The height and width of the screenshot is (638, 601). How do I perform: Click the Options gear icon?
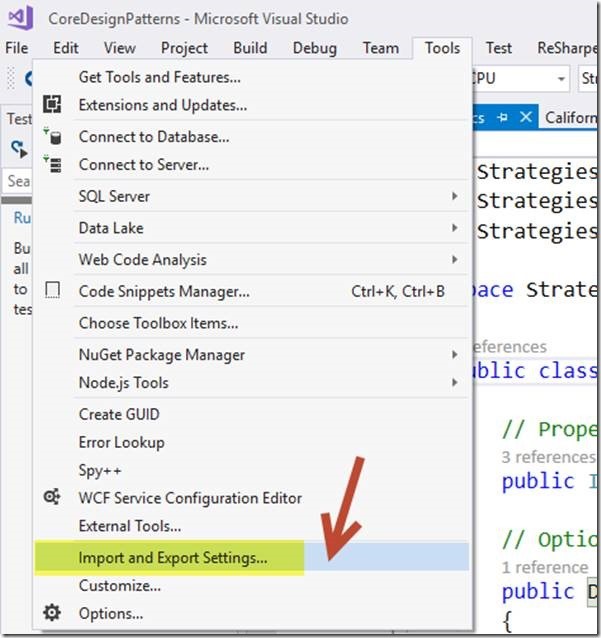(53, 613)
